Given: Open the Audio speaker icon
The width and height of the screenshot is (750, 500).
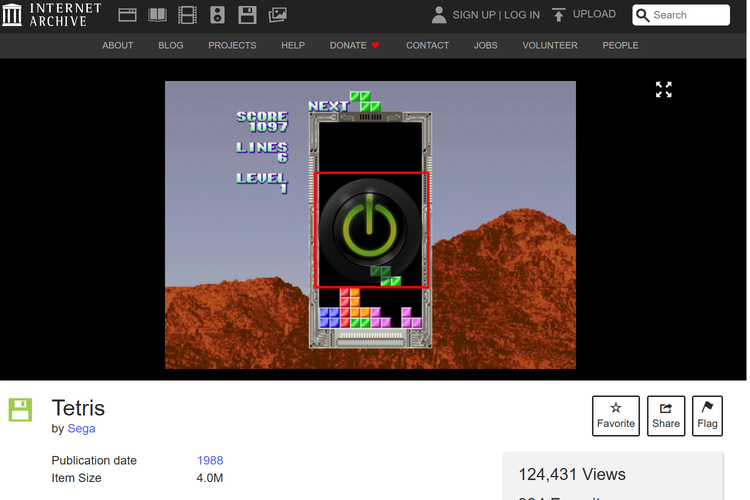Looking at the screenshot, I should pyautogui.click(x=217, y=15).
